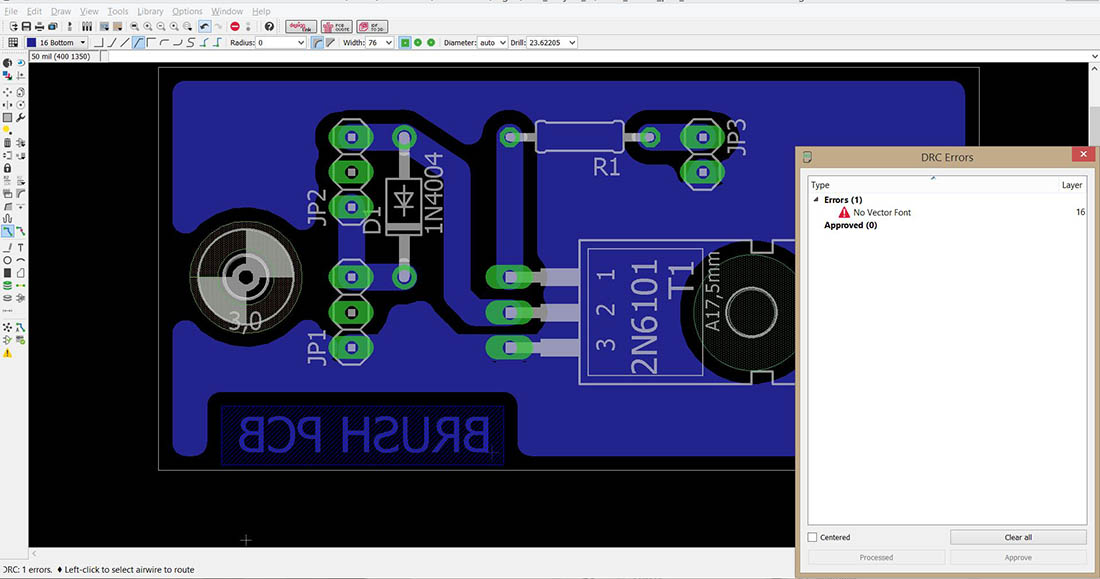Open Help via the question mark icon

[269, 26]
